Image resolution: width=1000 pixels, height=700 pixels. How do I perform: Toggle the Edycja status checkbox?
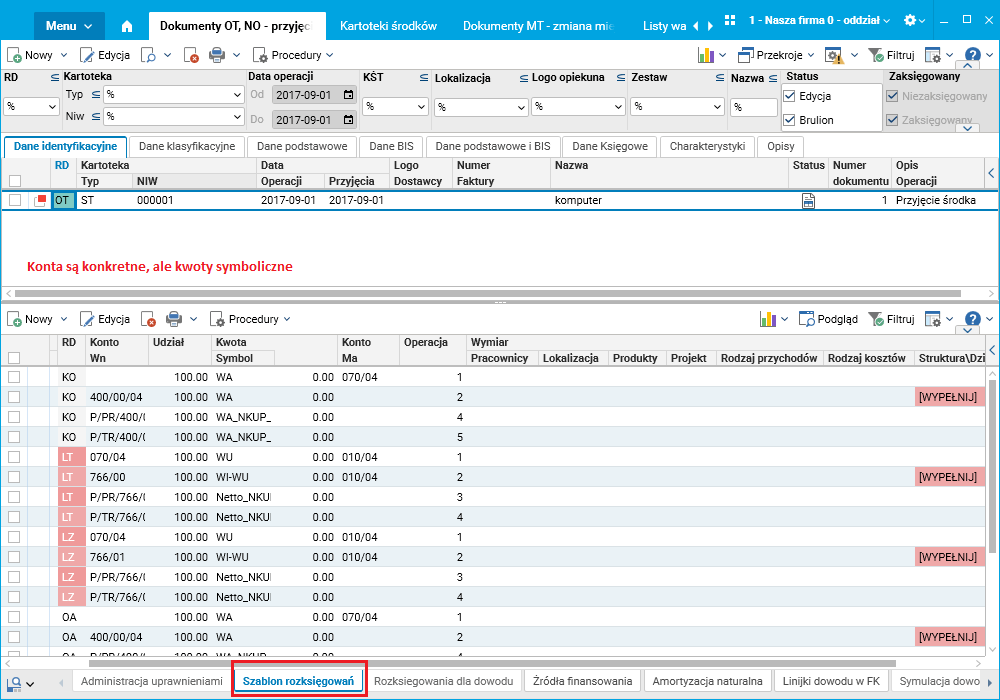pyautogui.click(x=790, y=96)
